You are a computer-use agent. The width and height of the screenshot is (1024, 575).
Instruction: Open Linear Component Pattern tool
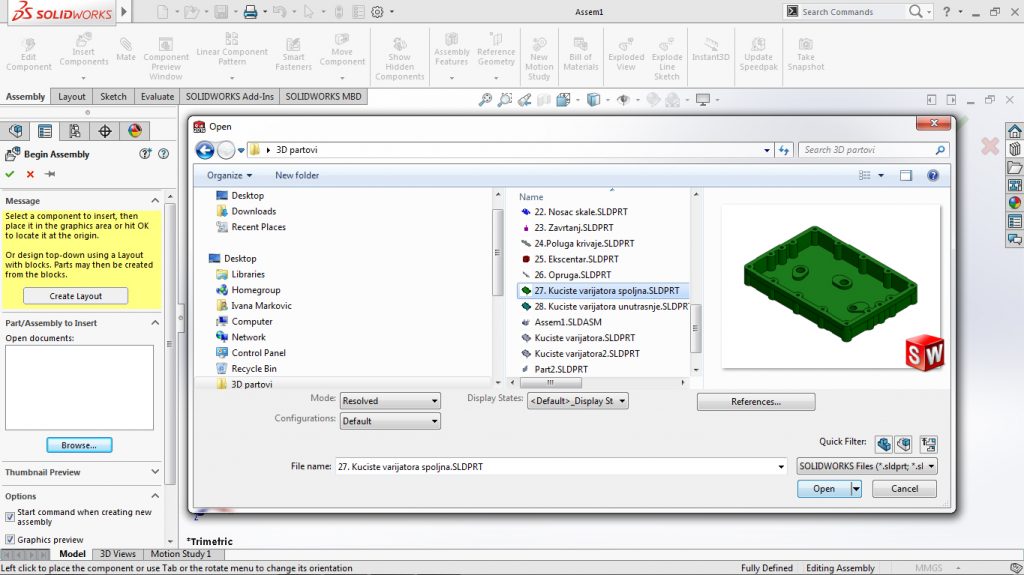point(232,50)
